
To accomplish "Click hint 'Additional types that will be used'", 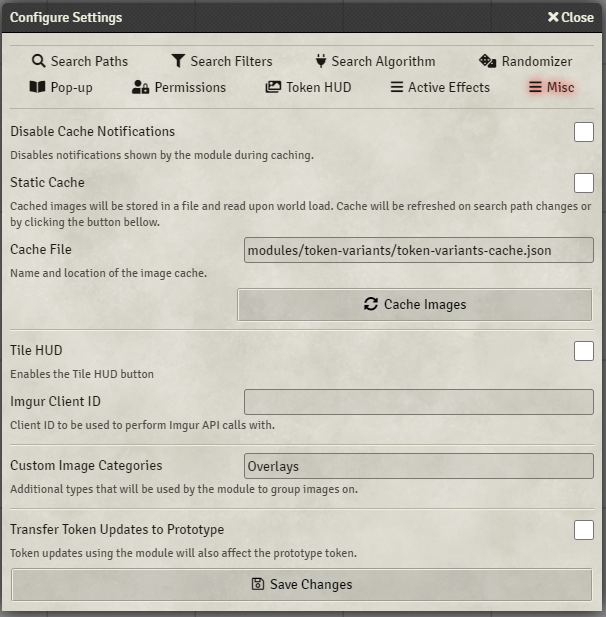I will coord(184,489).
